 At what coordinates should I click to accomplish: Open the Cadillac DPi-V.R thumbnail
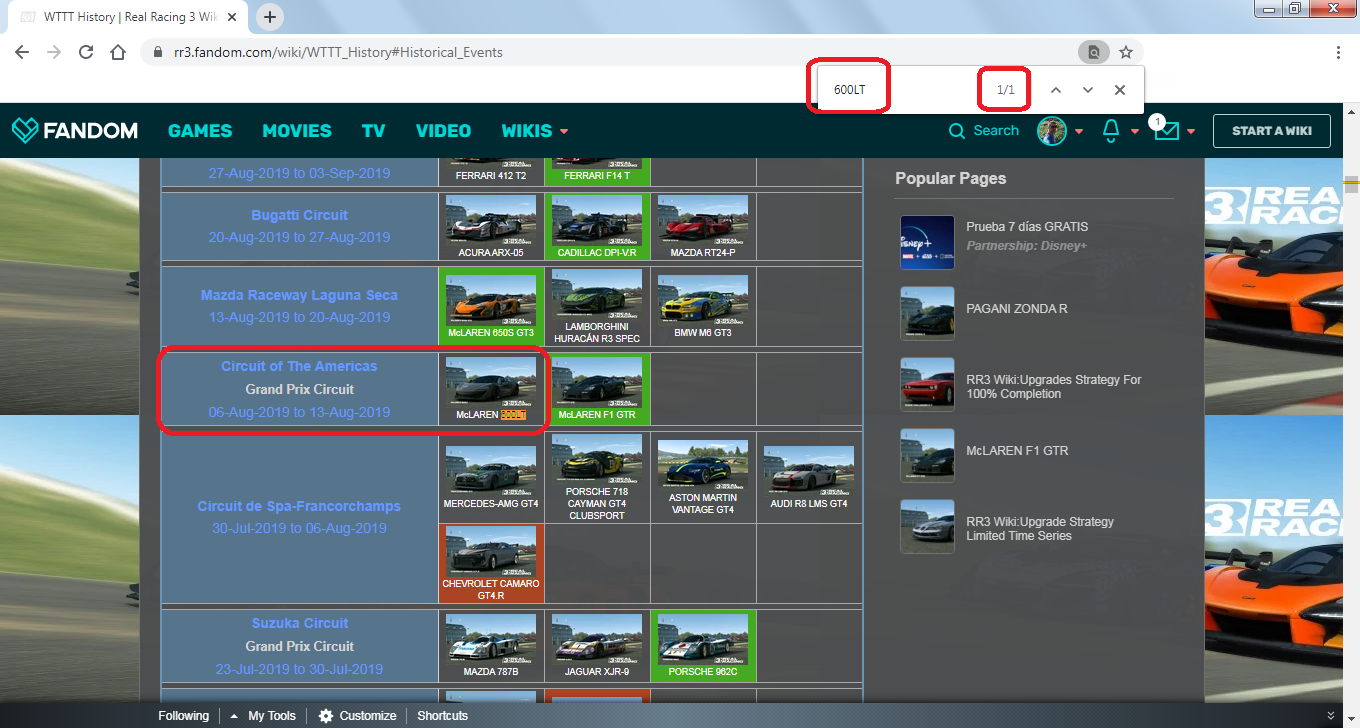coord(597,220)
